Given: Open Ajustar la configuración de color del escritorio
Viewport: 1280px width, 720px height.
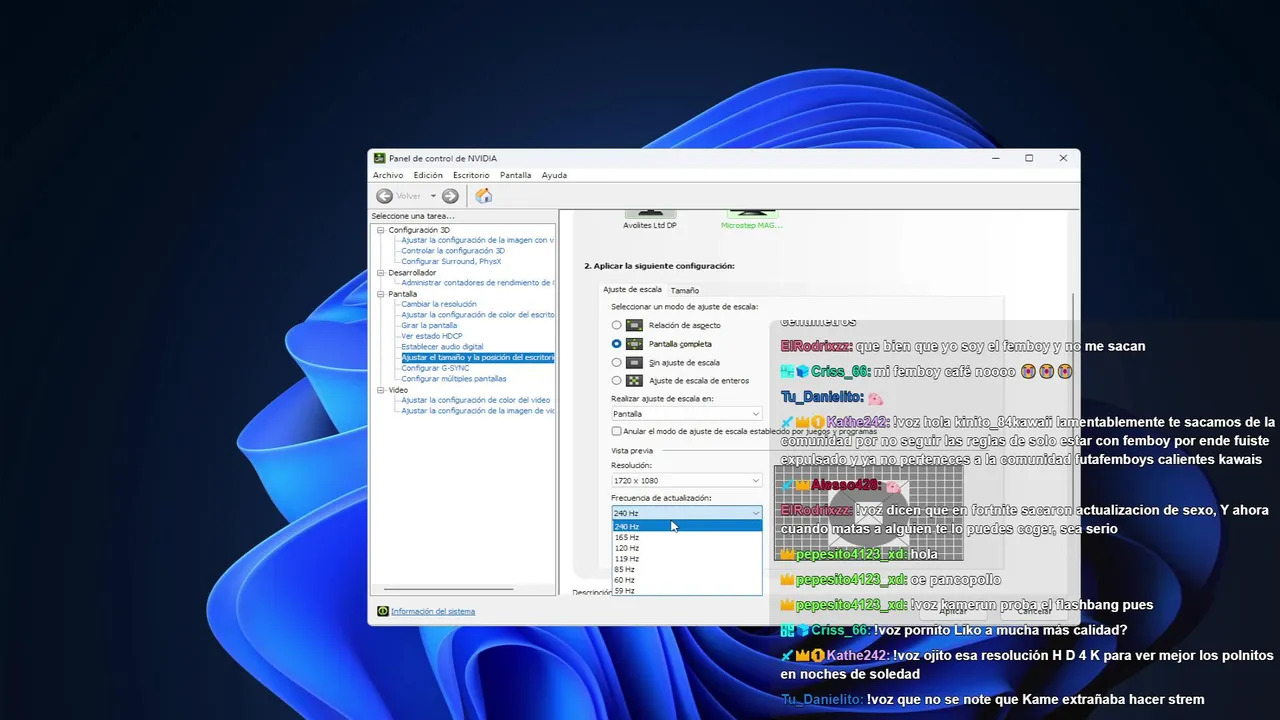Looking at the screenshot, I should pyautogui.click(x=478, y=315).
